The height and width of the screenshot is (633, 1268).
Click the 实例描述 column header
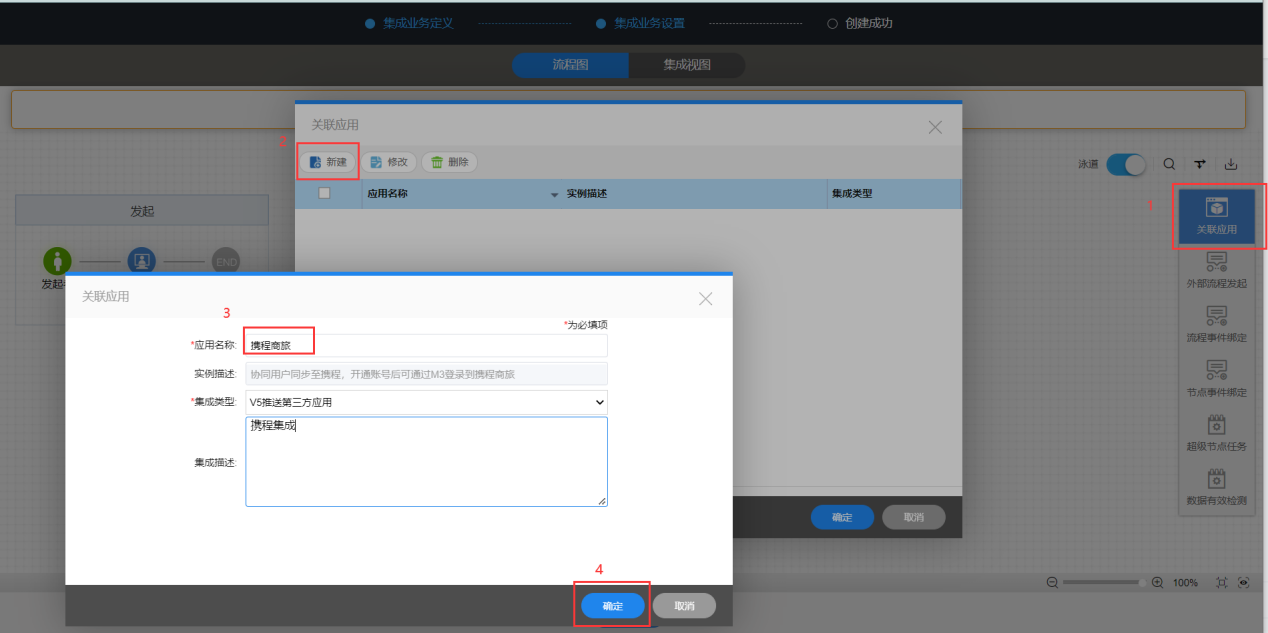[x=587, y=194]
